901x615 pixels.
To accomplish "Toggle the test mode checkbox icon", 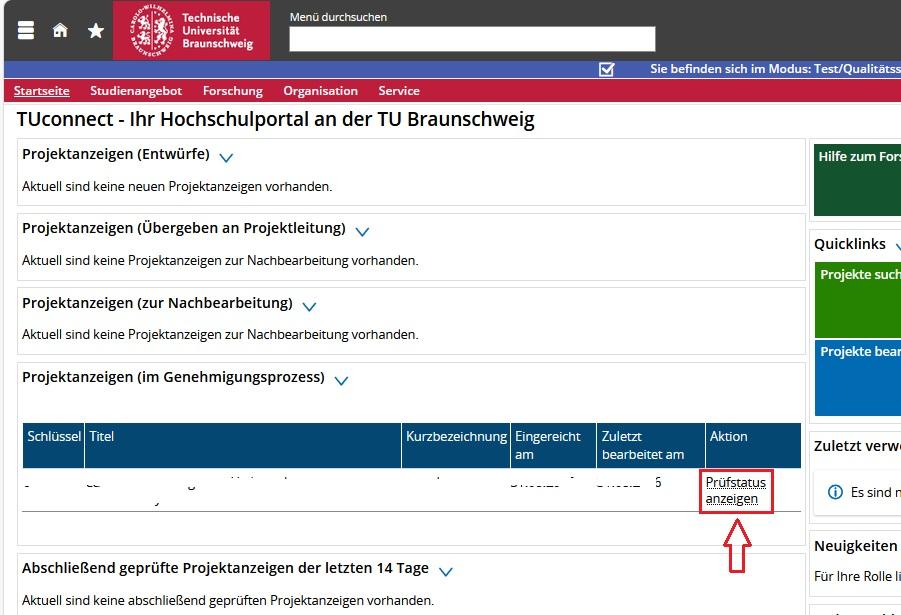I will [x=606, y=69].
